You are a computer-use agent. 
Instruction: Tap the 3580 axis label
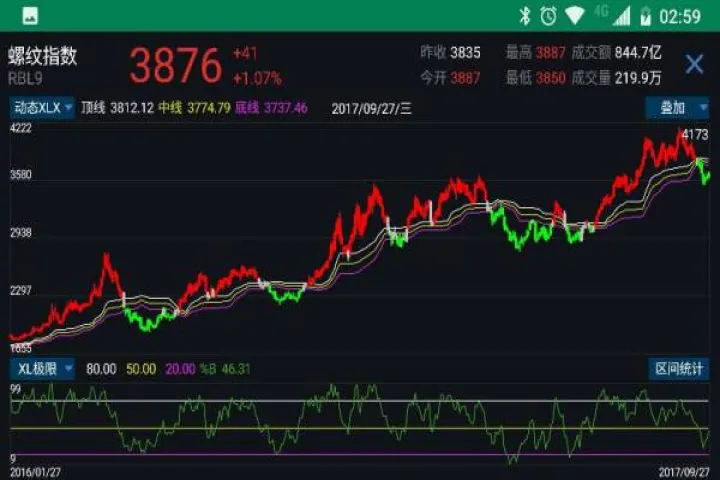pos(21,175)
